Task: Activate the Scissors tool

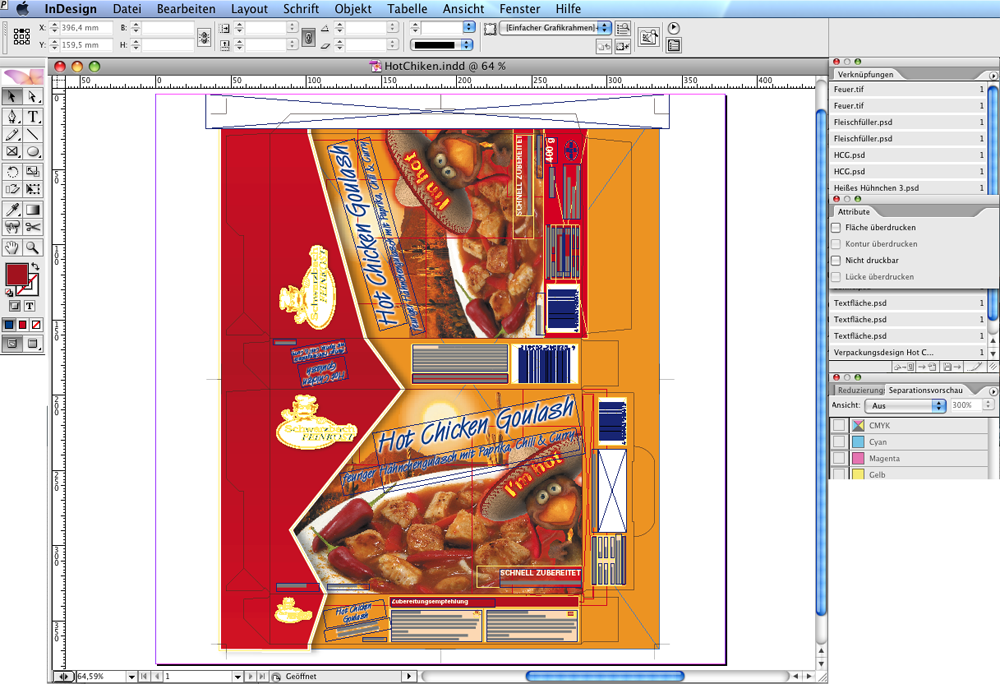Action: 33,228
